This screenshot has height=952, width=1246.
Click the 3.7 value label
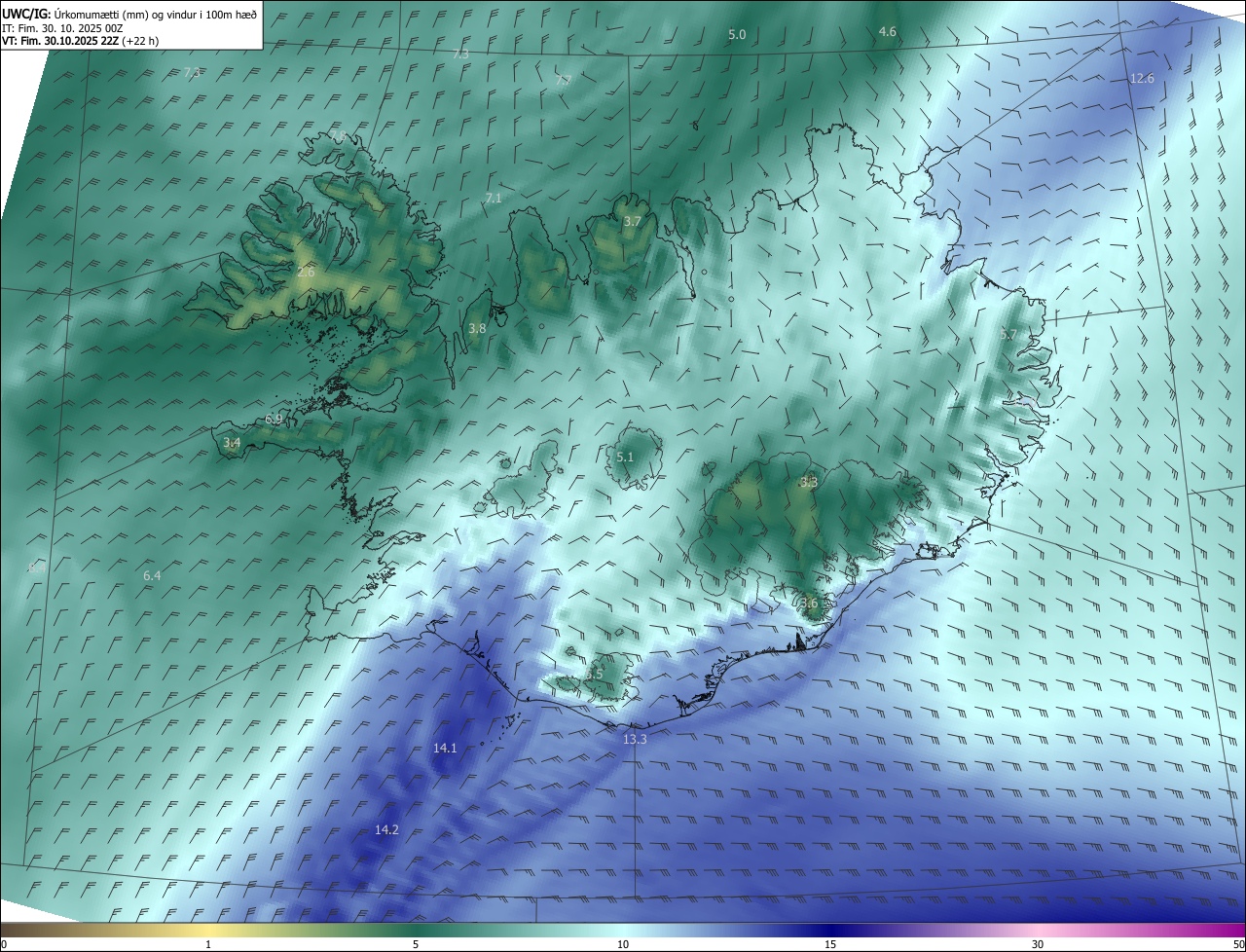coord(632,221)
